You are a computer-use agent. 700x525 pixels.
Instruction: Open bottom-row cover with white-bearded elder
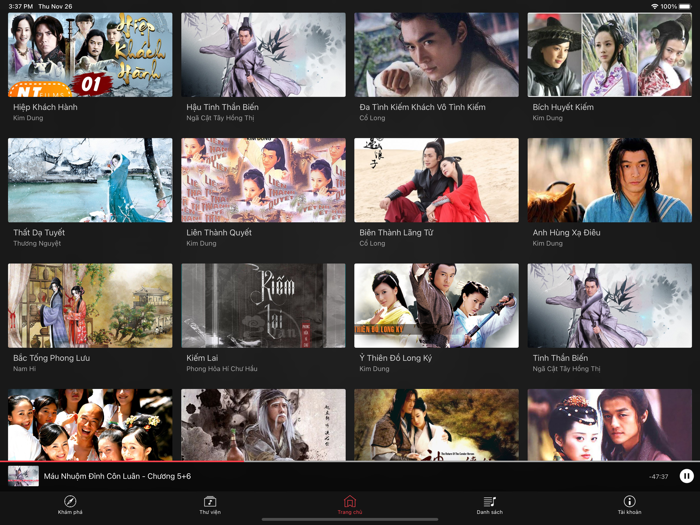coord(263,425)
